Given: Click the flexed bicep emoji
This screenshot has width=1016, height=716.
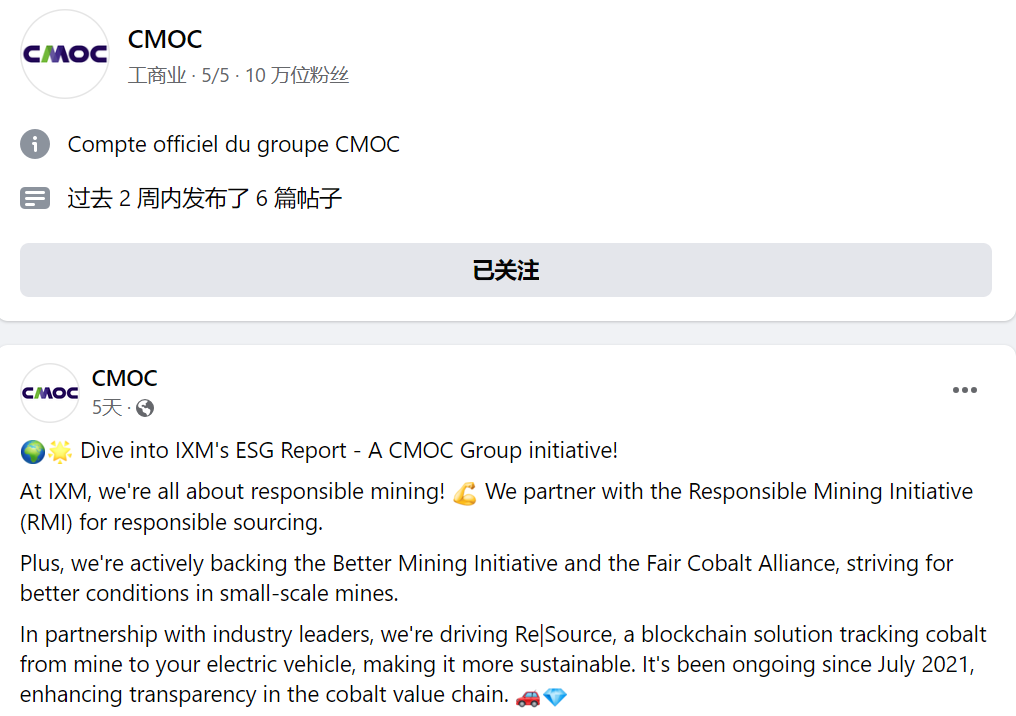Looking at the screenshot, I should point(464,493).
